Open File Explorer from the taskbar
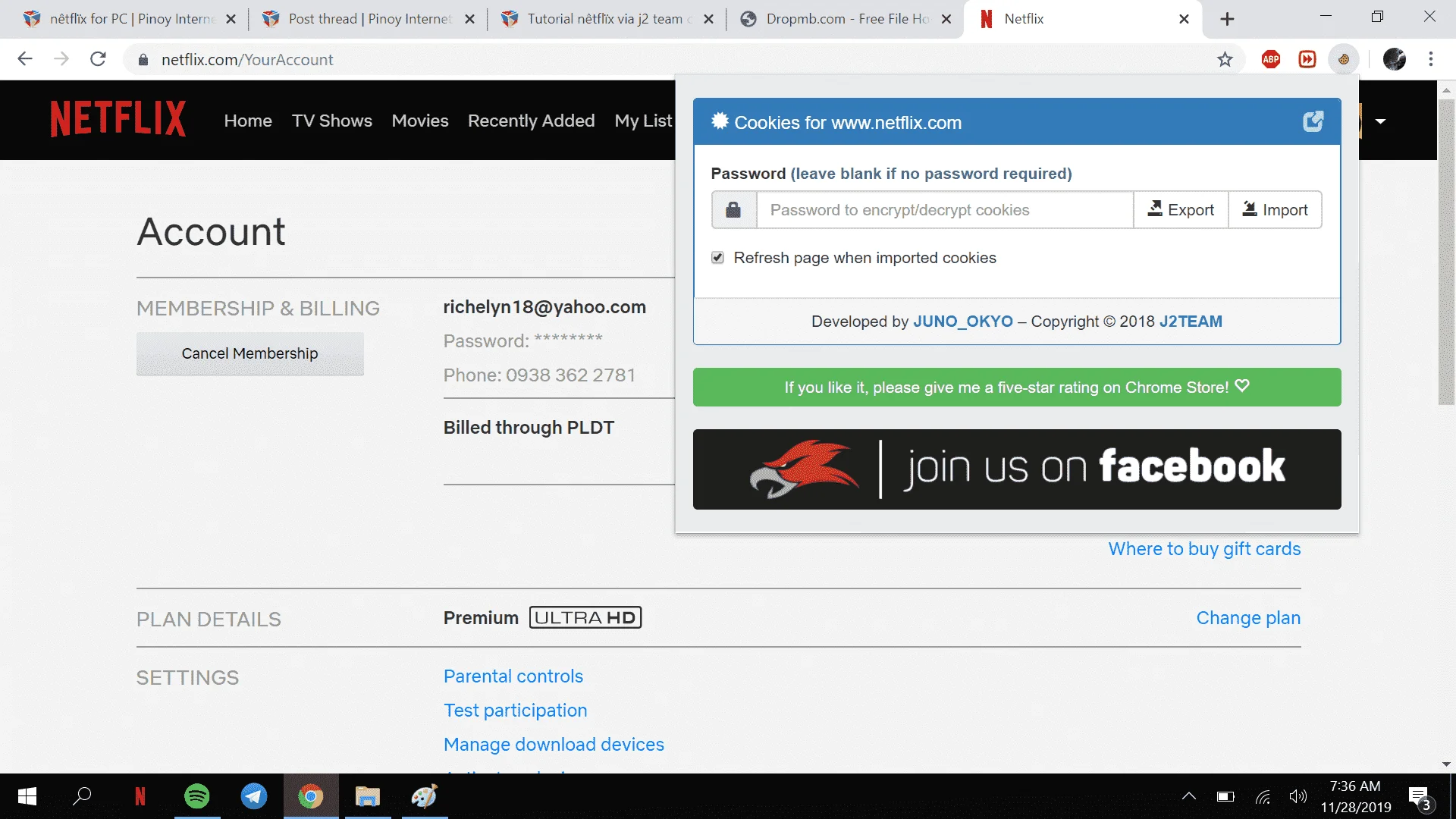The height and width of the screenshot is (819, 1456). 368,796
